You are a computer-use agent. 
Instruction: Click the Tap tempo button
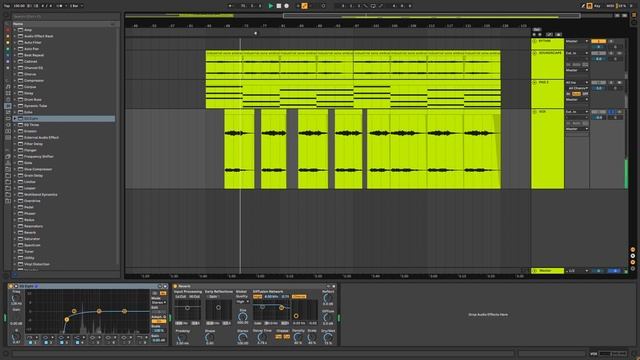(x=7, y=6)
